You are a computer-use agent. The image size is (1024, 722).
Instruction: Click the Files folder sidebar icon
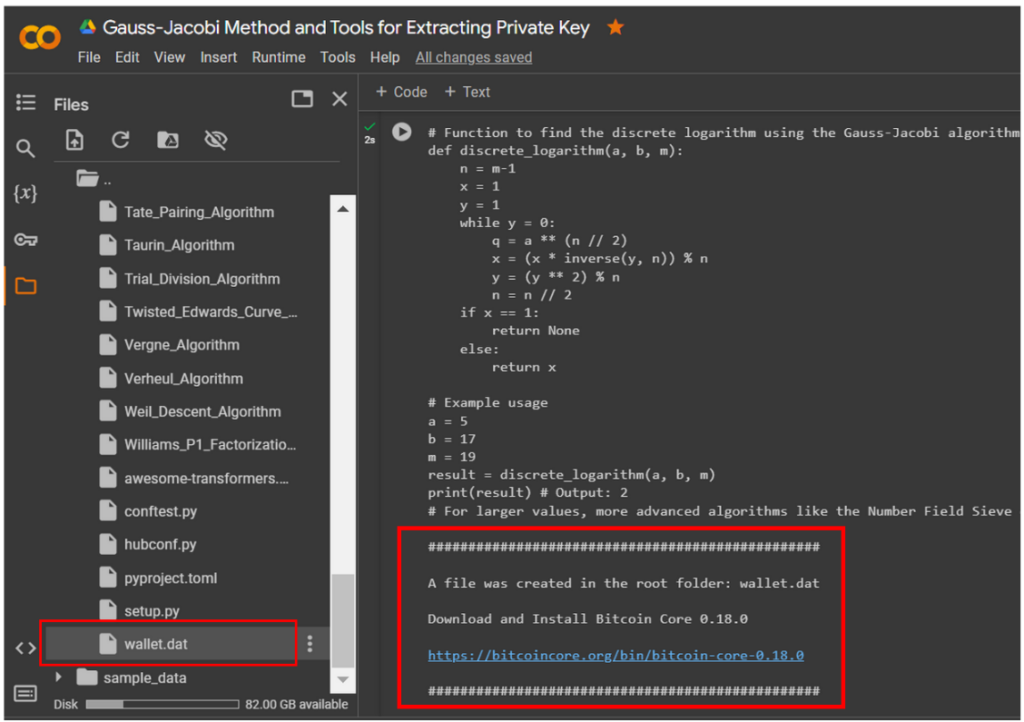click(x=25, y=285)
